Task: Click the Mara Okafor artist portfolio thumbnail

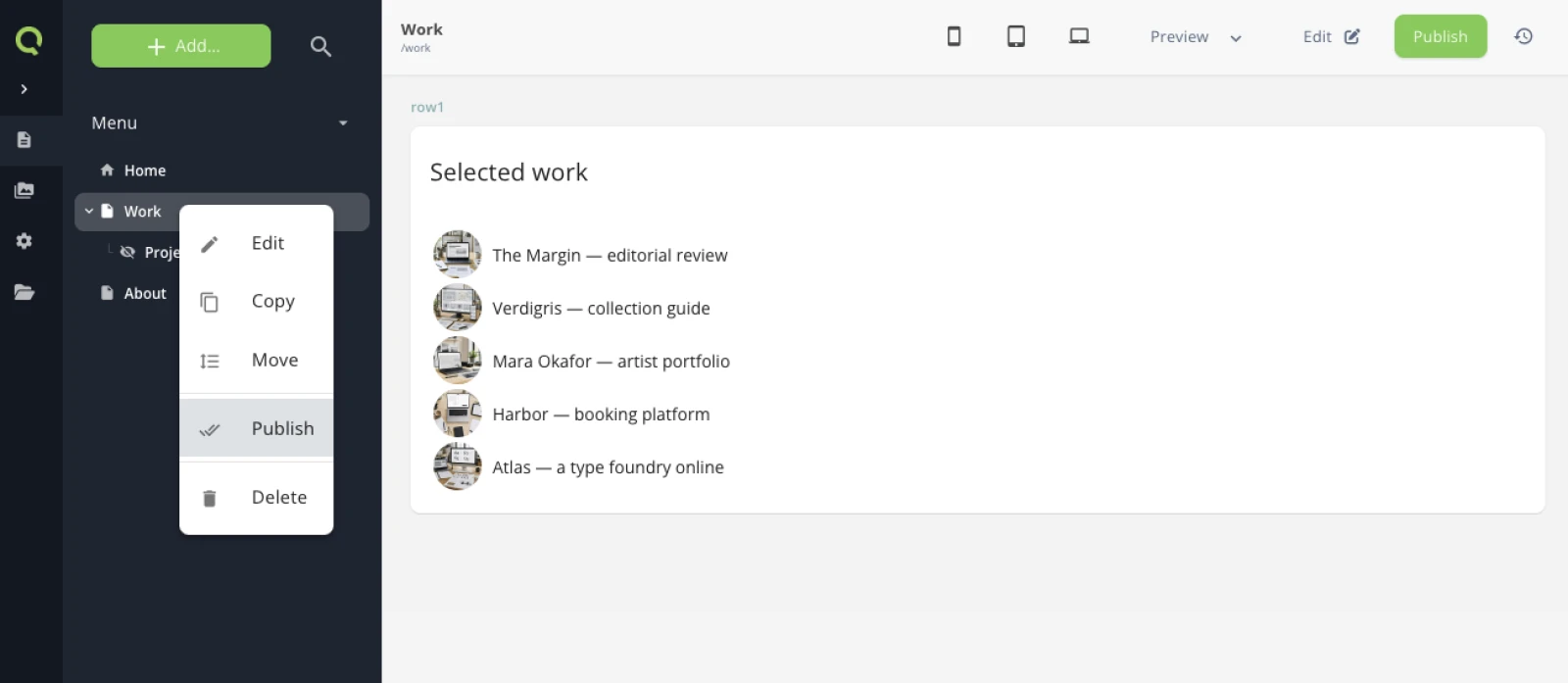Action: click(458, 361)
